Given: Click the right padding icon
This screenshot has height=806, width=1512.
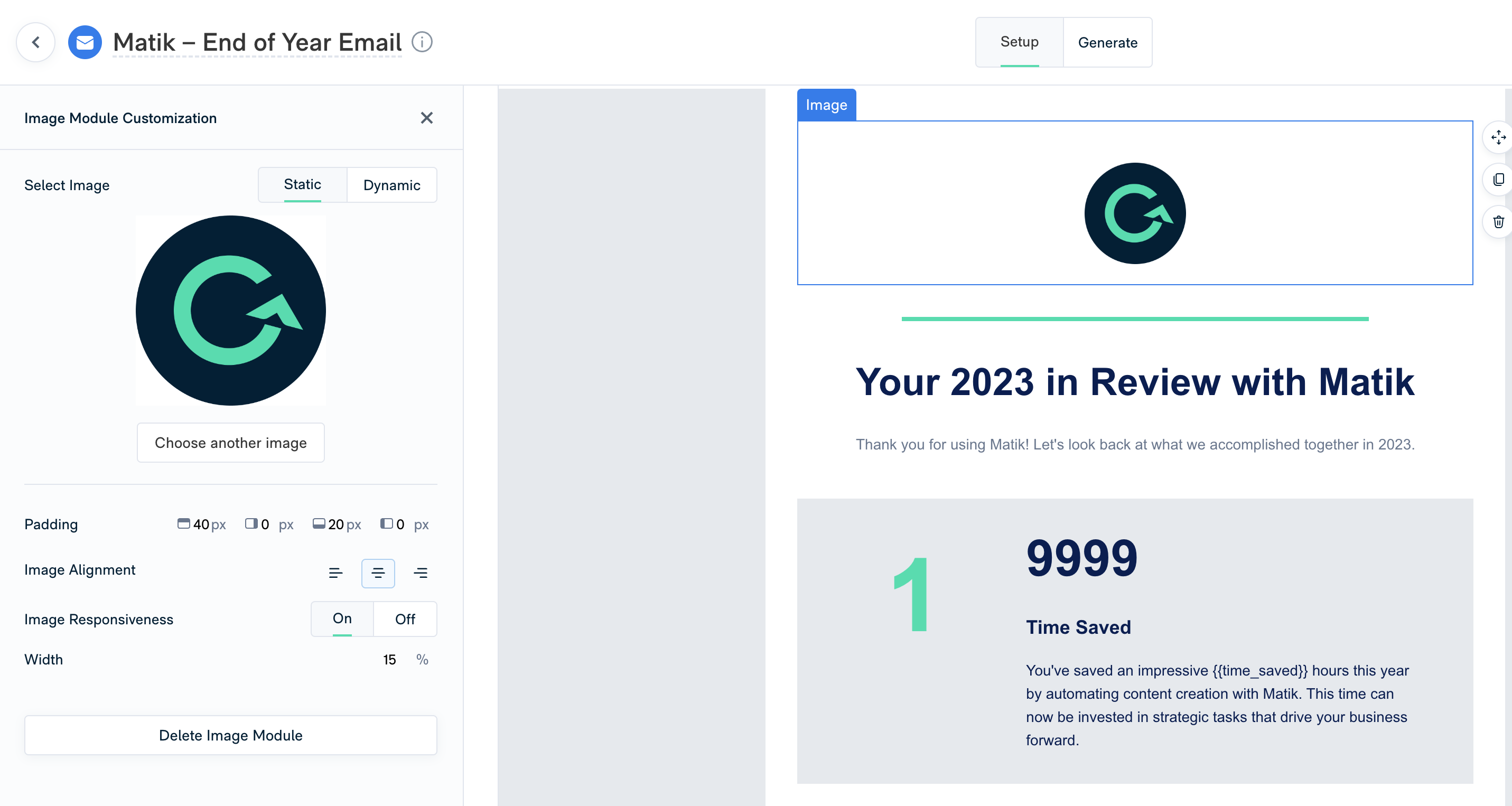Looking at the screenshot, I should pyautogui.click(x=251, y=523).
